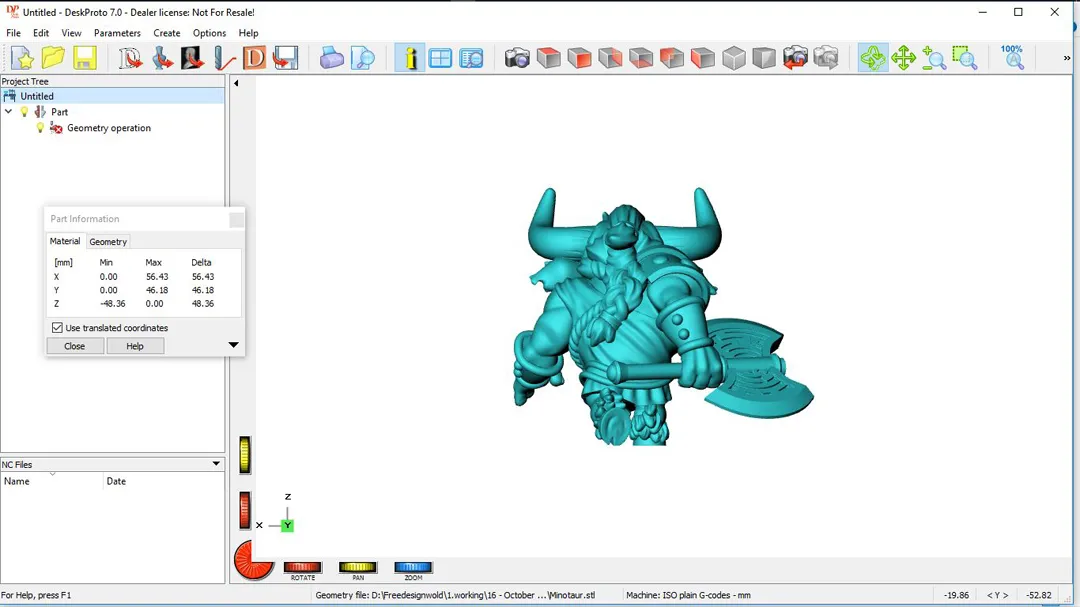1080x607 pixels.
Task: Save project with the yellow floppy icon
Action: (x=84, y=58)
